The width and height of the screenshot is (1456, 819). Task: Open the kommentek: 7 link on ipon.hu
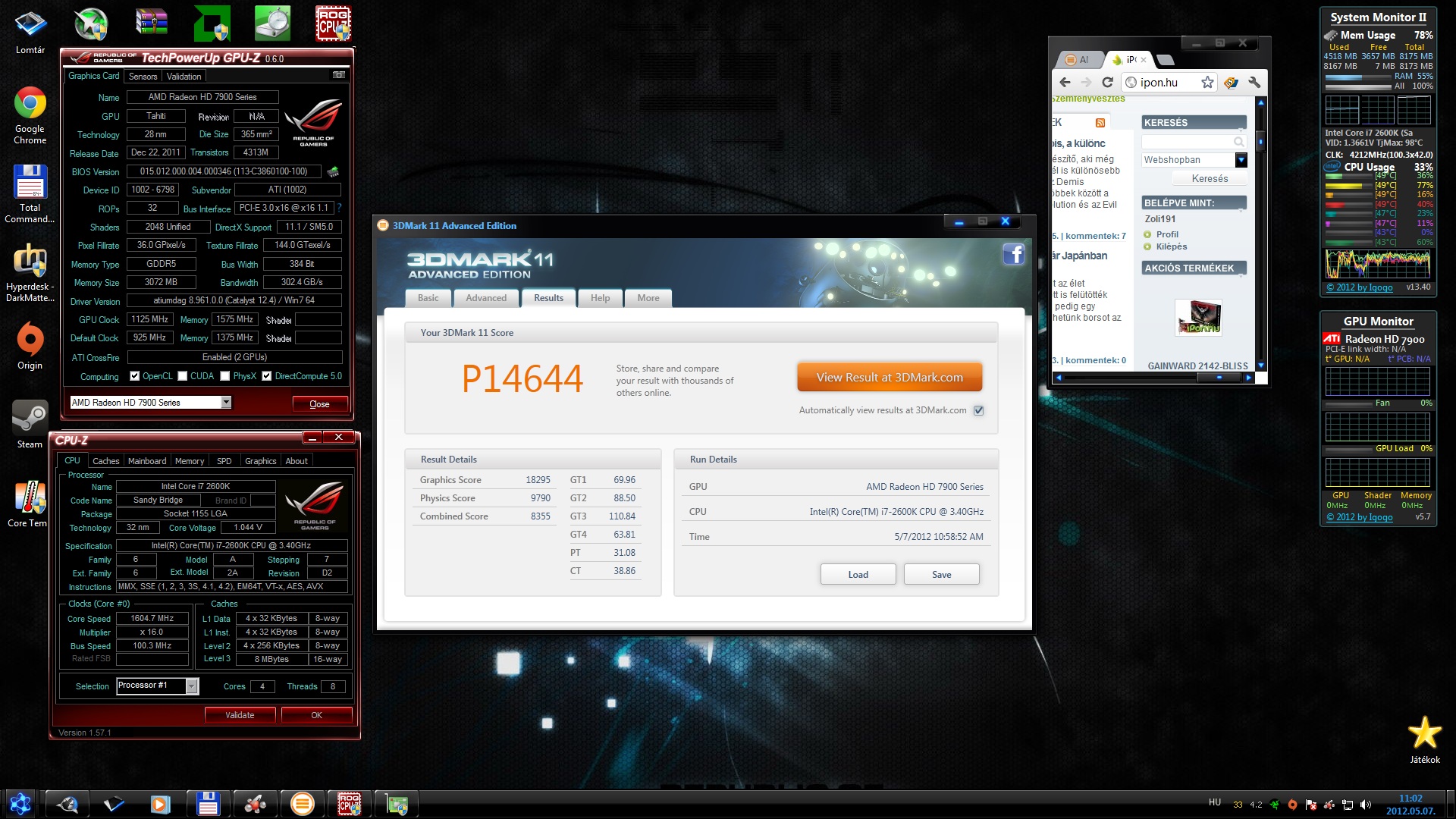pyautogui.click(x=1096, y=236)
